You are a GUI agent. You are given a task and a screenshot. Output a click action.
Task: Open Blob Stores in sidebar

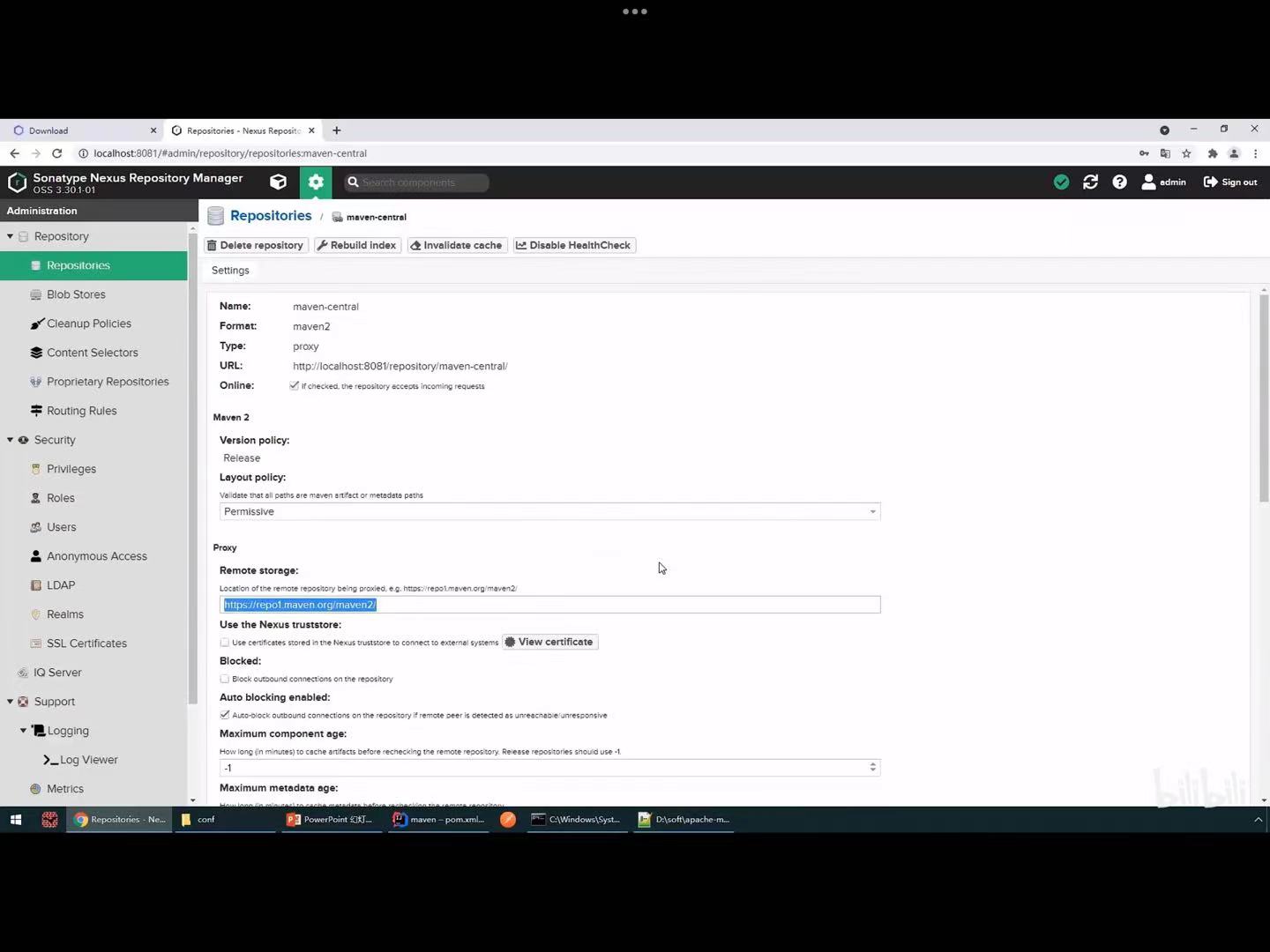click(x=76, y=294)
